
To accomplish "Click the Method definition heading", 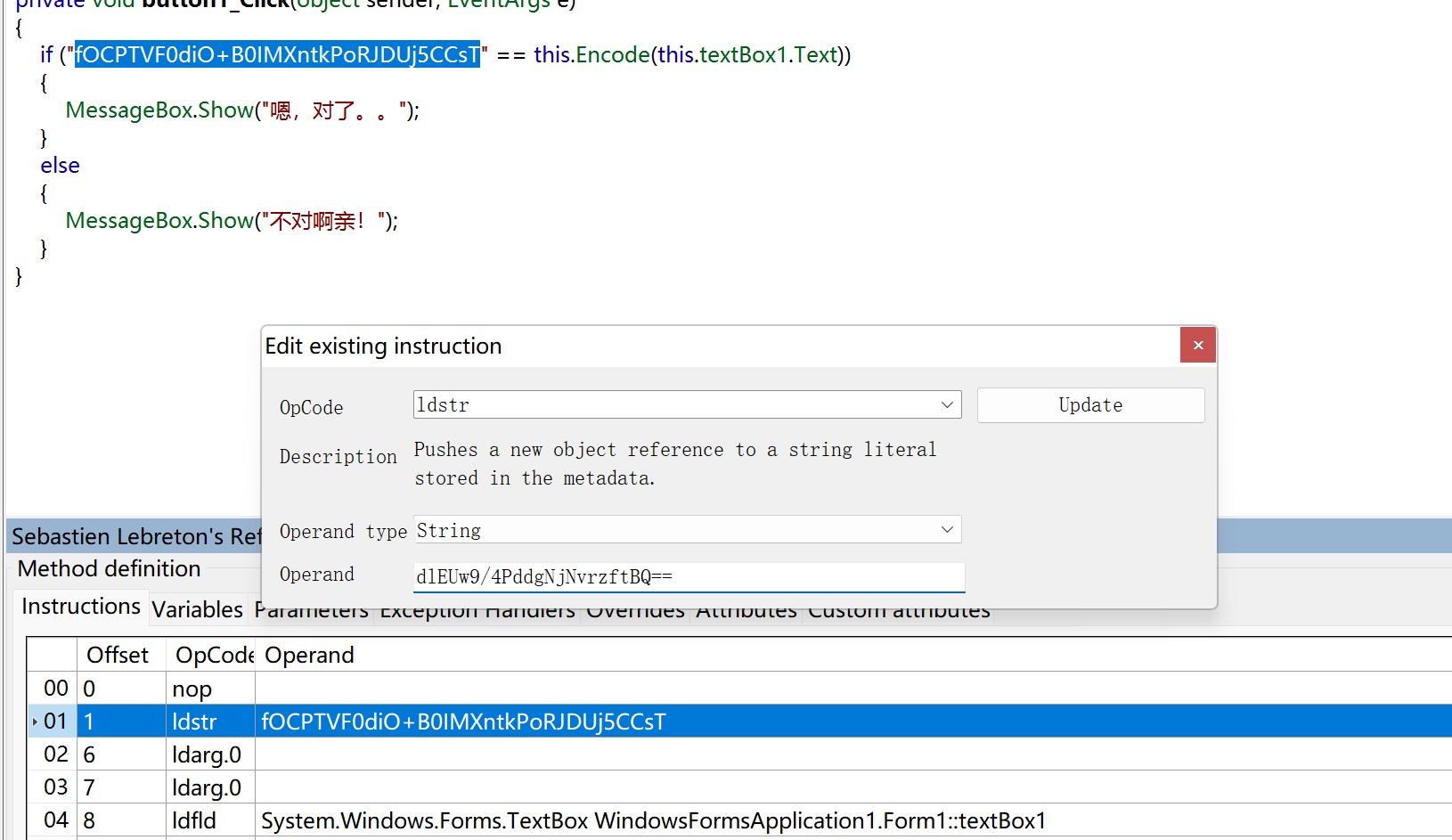I will (109, 568).
